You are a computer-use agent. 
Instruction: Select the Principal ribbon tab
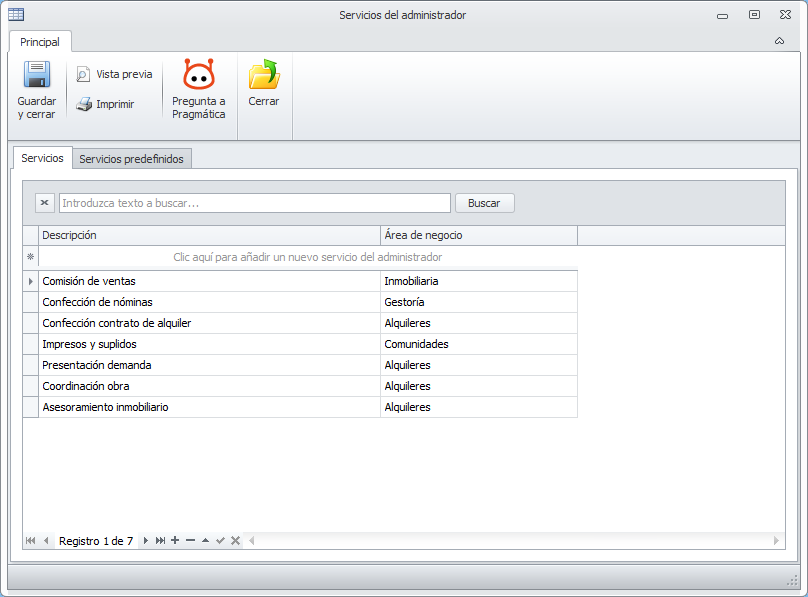click(40, 42)
